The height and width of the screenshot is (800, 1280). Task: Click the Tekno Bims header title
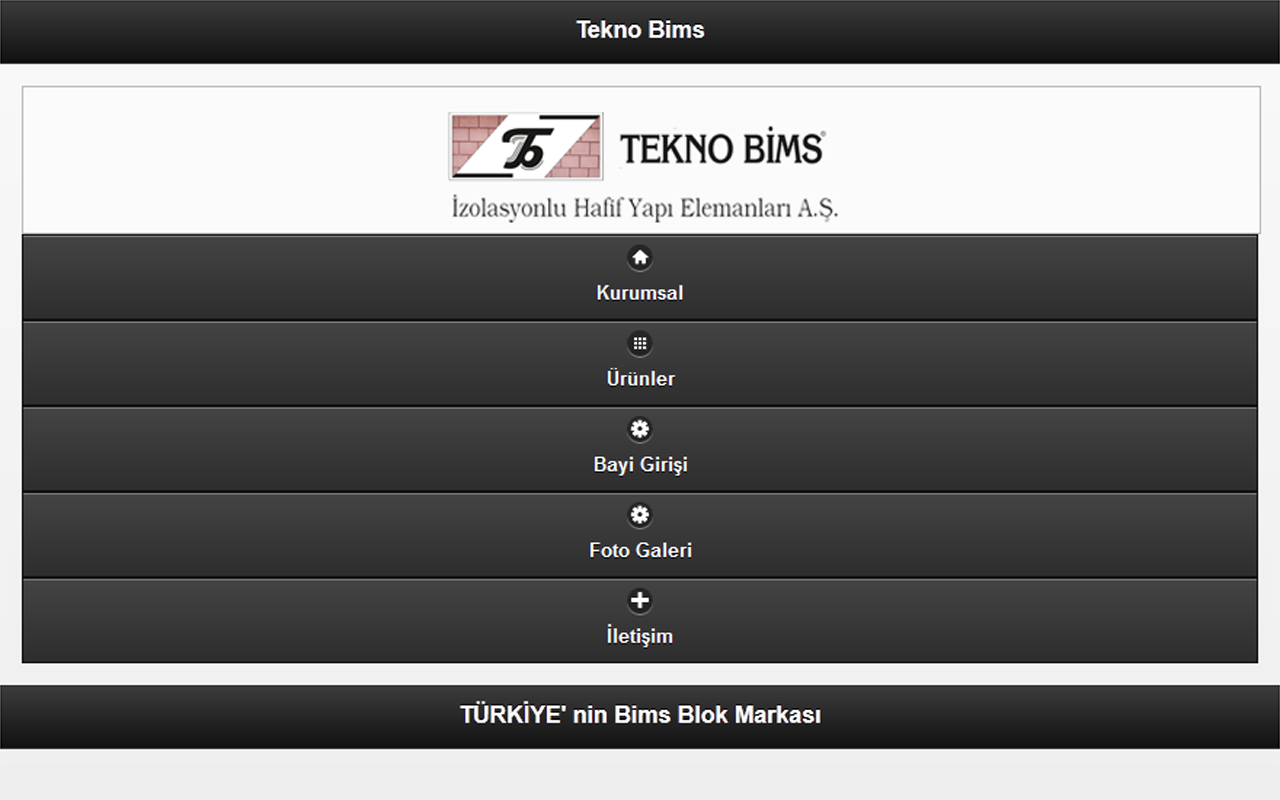(x=640, y=30)
